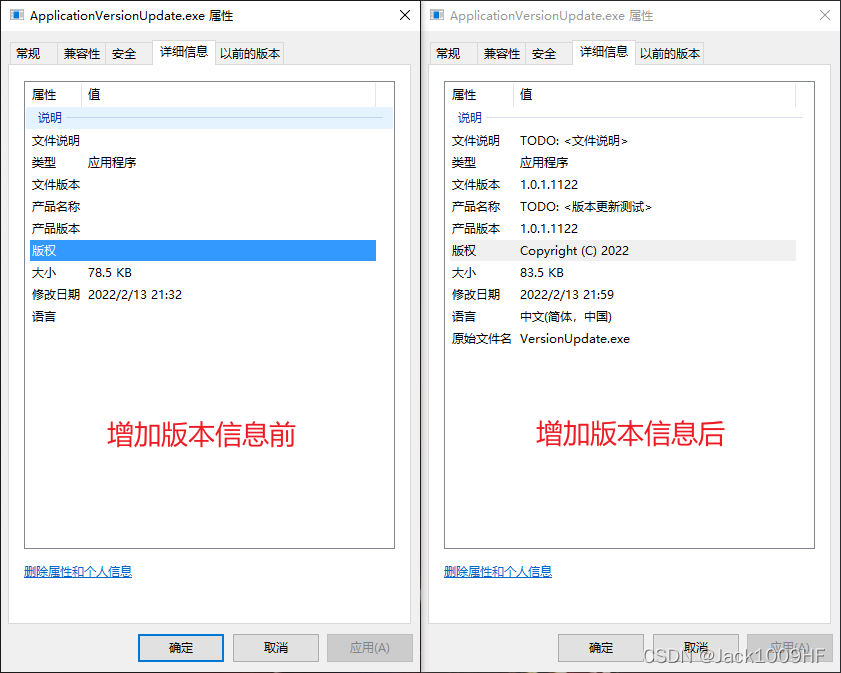The image size is (841, 673).
Task: Click 删除属性和个人信息 link in left window
Action: [x=78, y=572]
